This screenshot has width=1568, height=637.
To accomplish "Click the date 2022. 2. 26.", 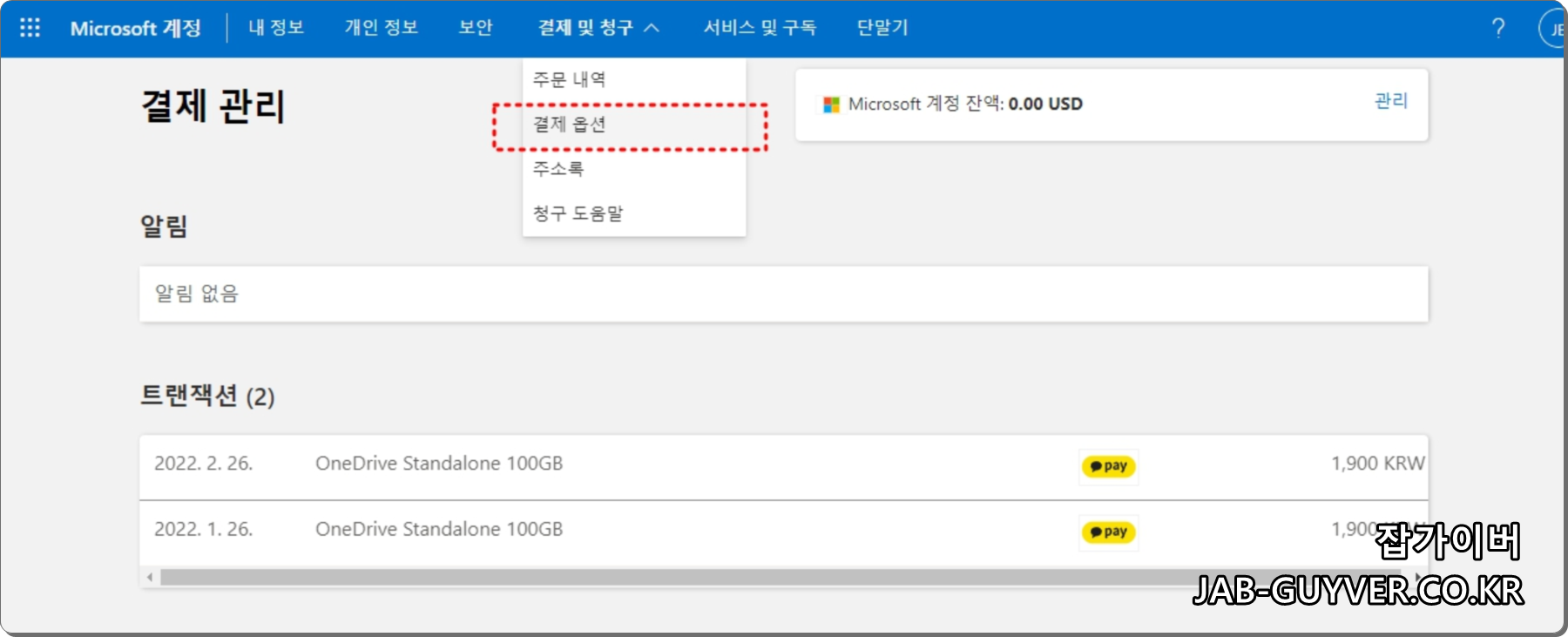I will [x=204, y=464].
